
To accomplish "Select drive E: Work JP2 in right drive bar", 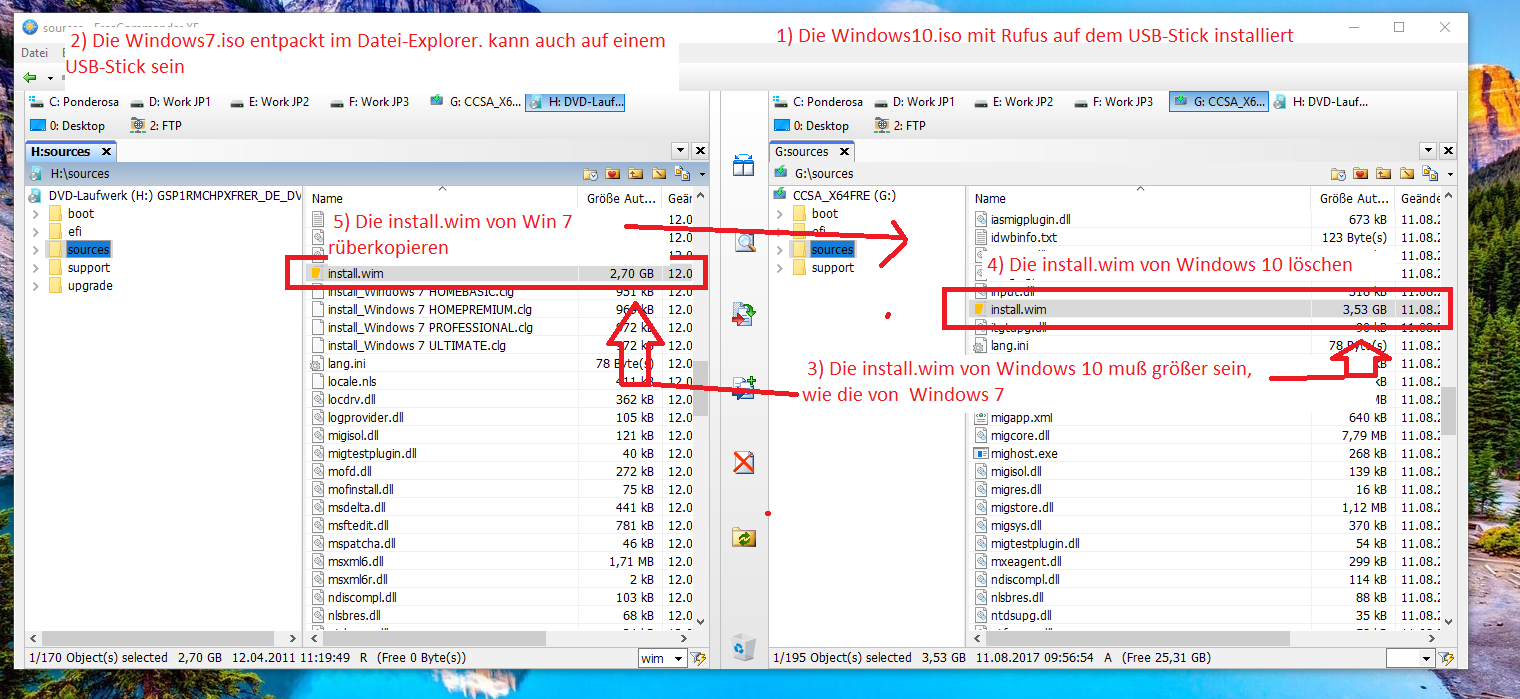I will 1017,101.
